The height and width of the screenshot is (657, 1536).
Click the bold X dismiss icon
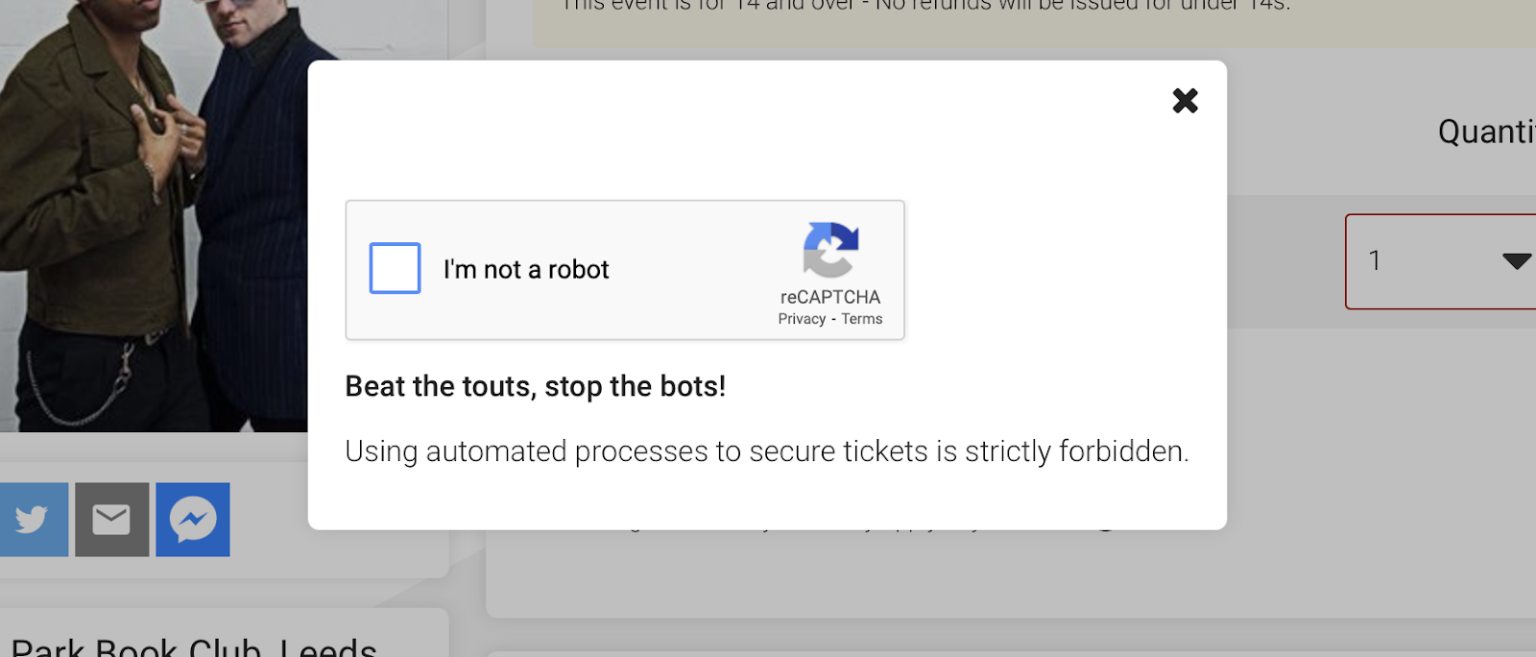click(1184, 100)
